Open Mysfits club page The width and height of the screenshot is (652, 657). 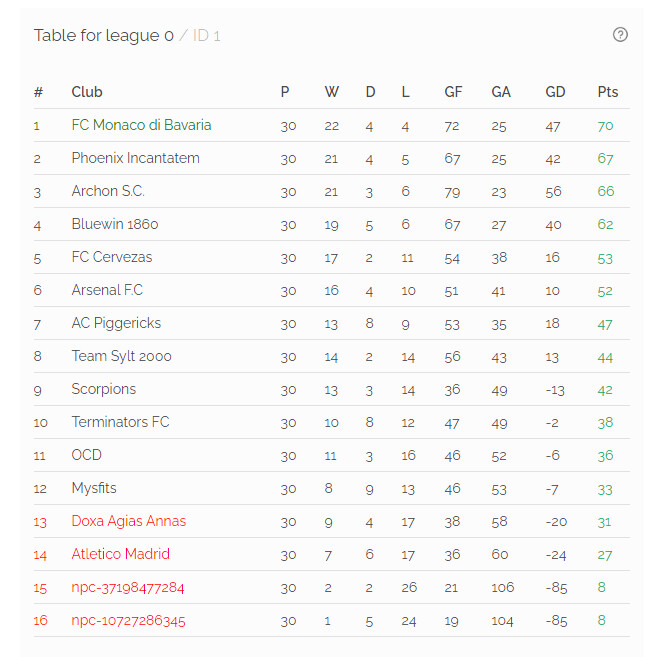point(94,488)
